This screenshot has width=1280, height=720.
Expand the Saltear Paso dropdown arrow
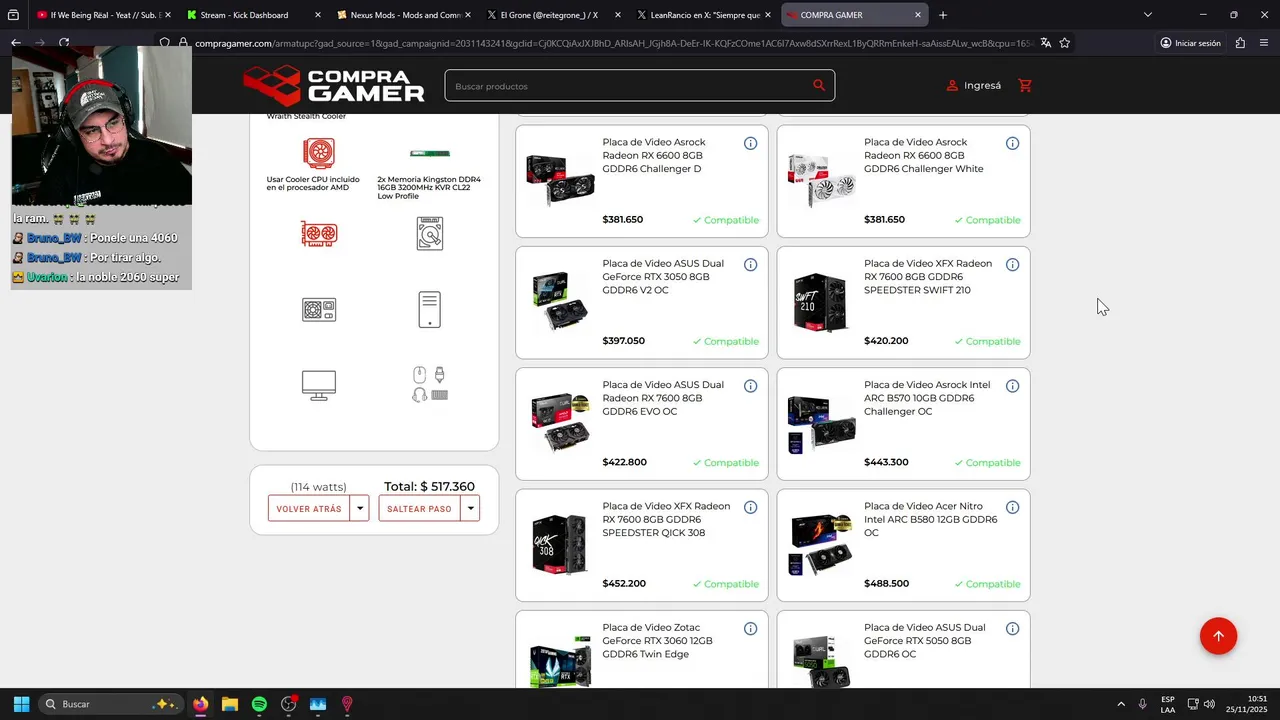(470, 508)
